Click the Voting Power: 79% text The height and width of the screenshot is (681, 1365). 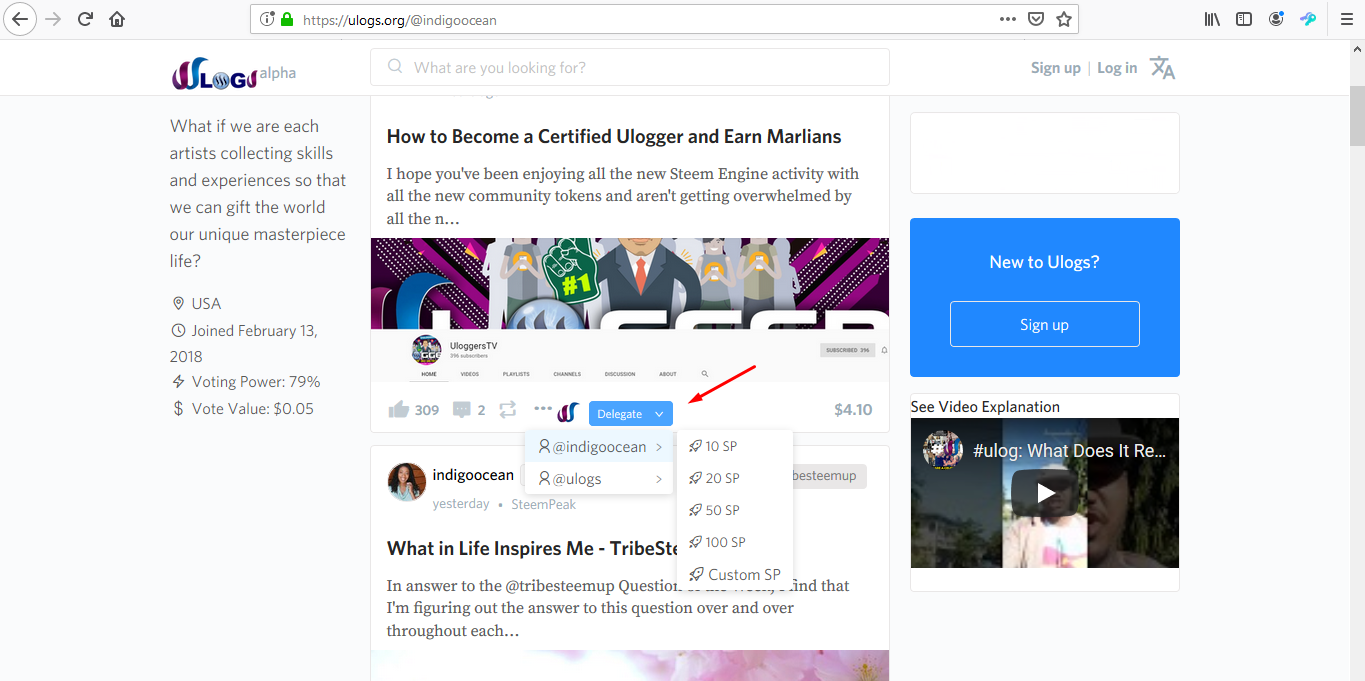256,382
